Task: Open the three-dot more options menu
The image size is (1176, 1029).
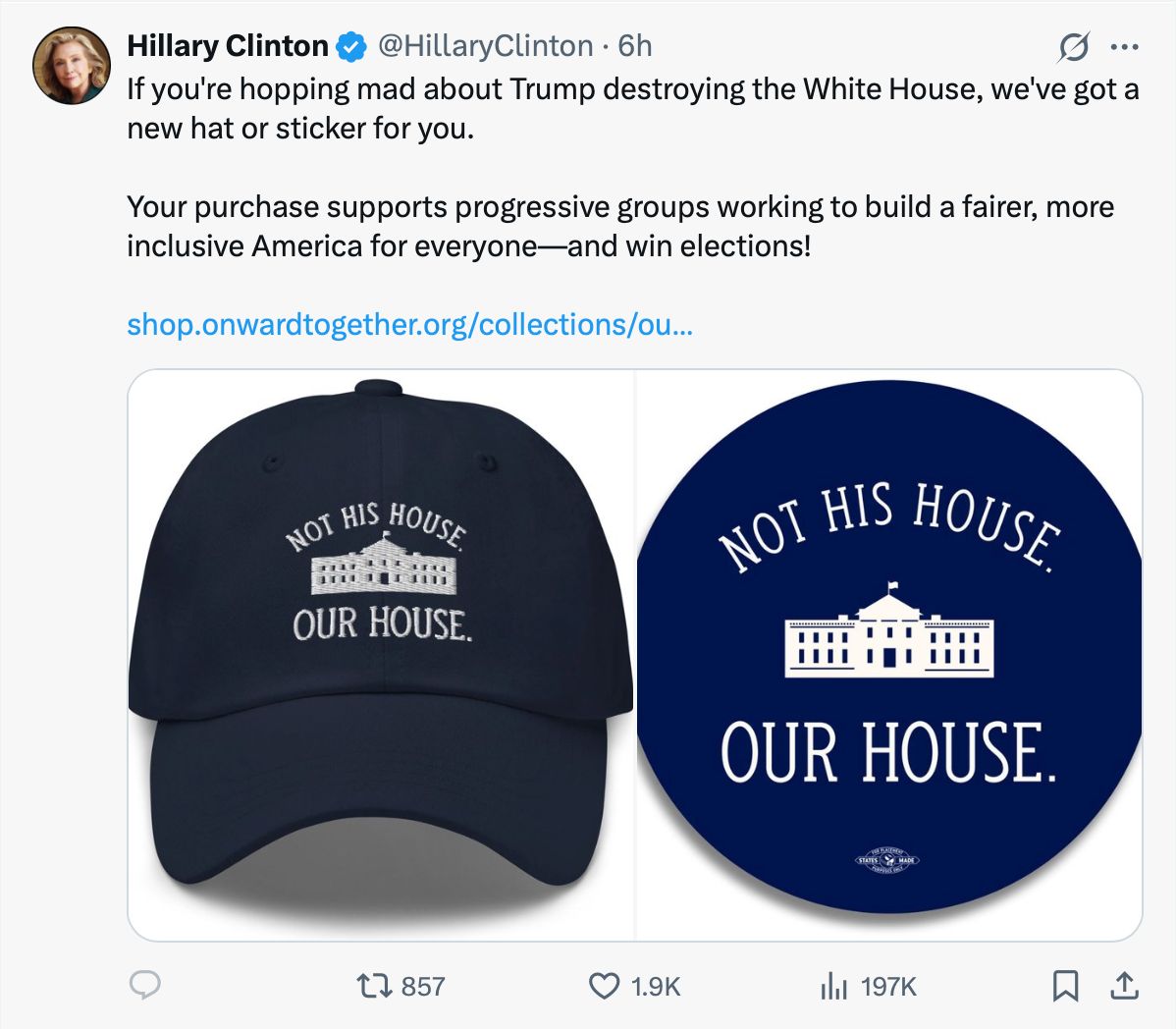Action: tap(1124, 46)
